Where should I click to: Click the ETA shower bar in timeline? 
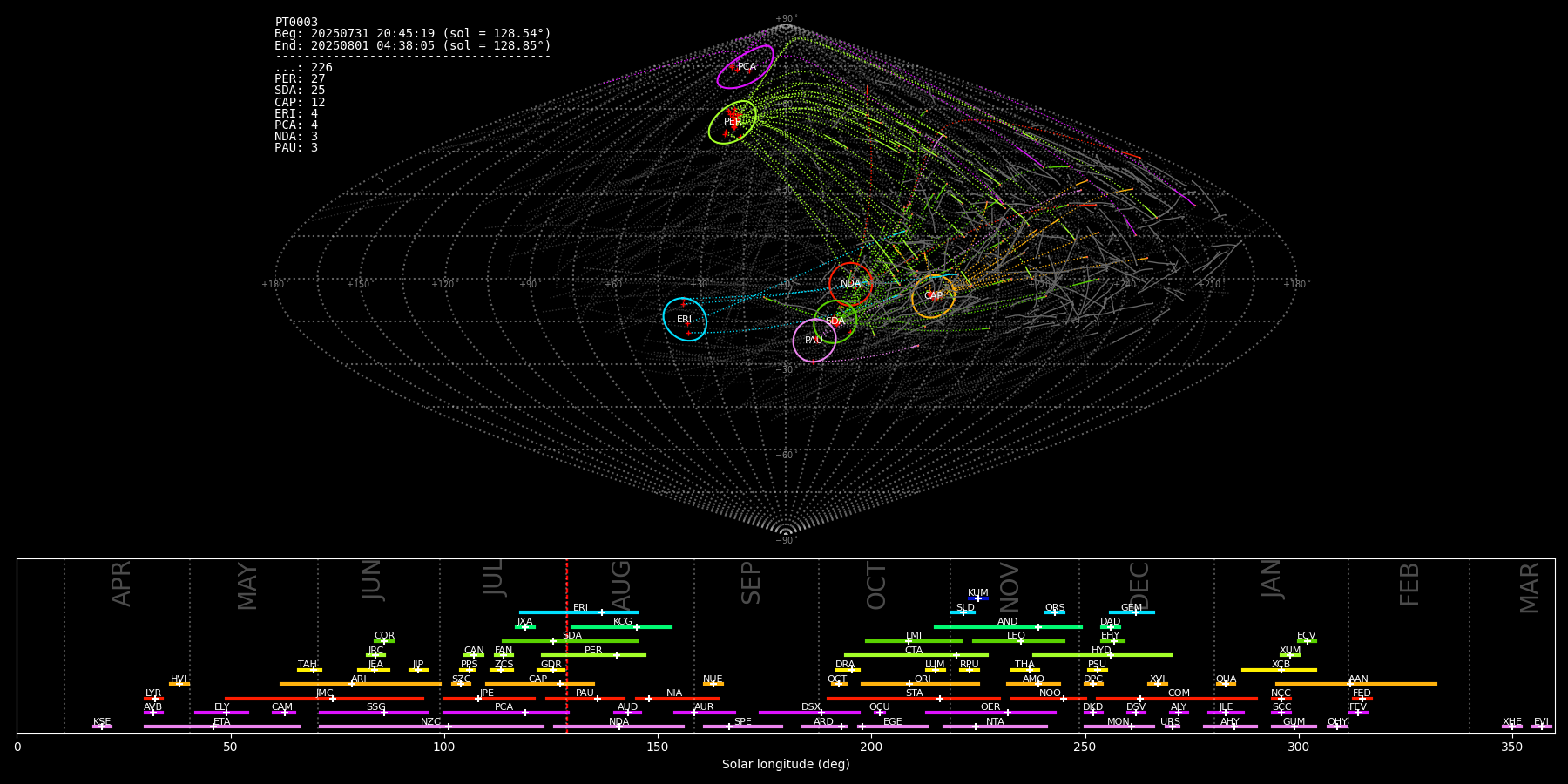(222, 727)
